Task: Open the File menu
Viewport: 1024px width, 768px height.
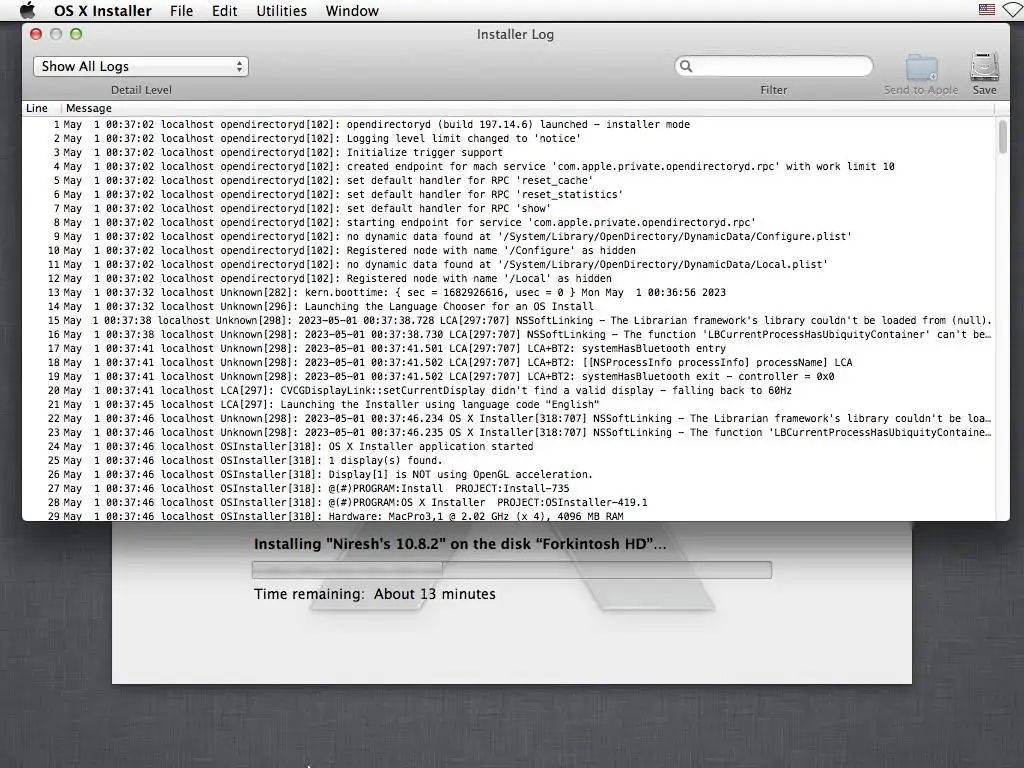Action: (x=181, y=11)
